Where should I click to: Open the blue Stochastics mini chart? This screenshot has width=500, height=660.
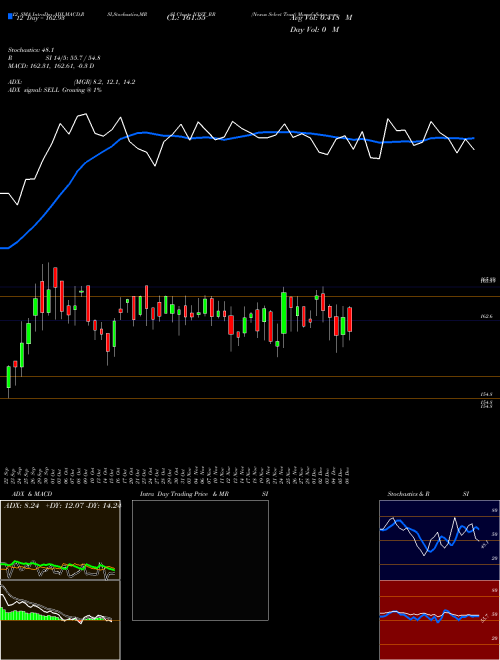coord(439,540)
